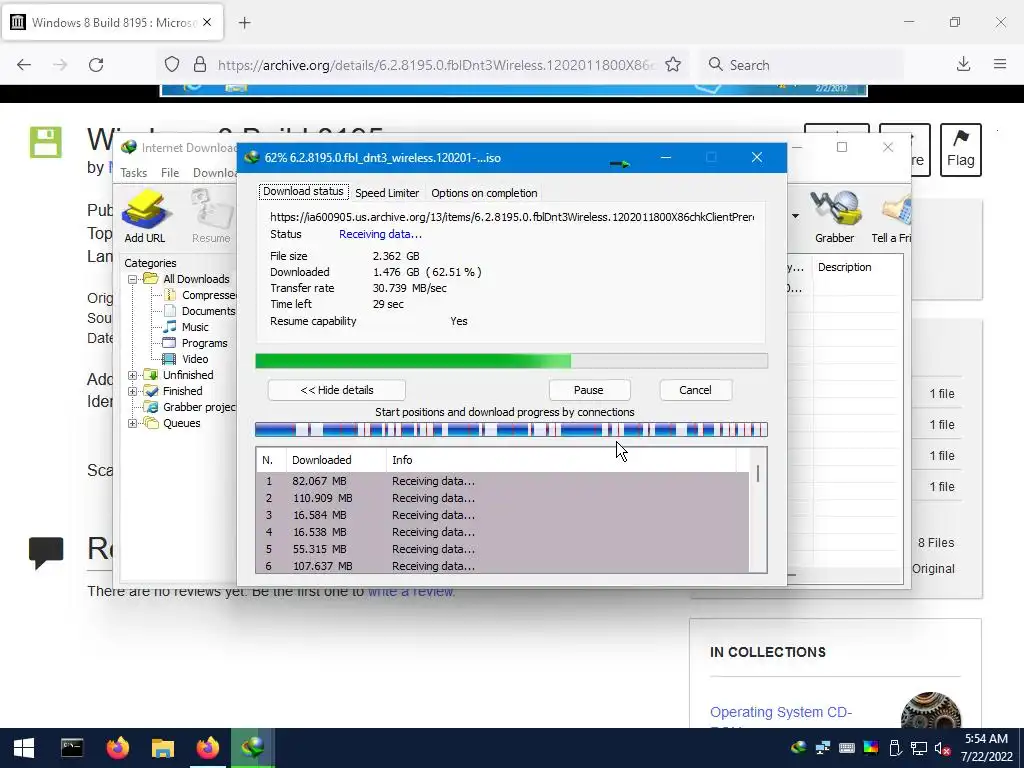Viewport: 1024px width, 768px height.
Task: Click the site padlock icon
Action: 200,65
